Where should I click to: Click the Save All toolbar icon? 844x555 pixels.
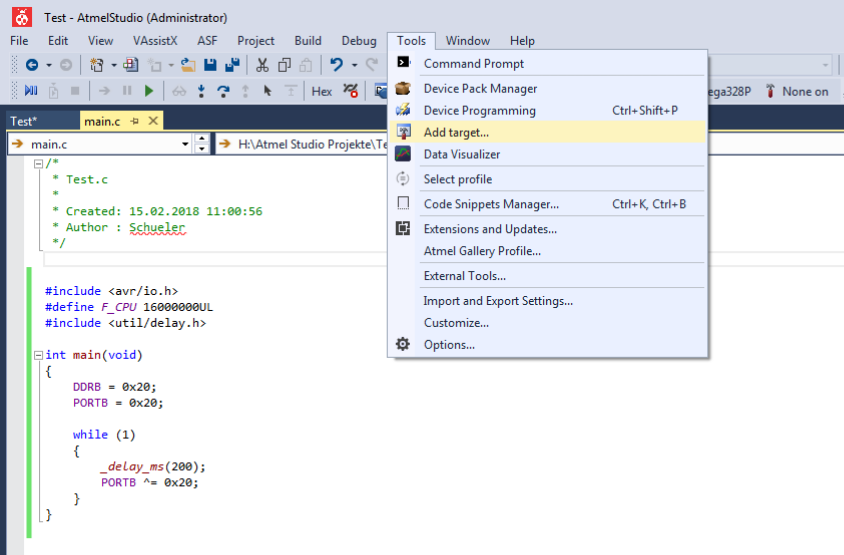point(232,65)
